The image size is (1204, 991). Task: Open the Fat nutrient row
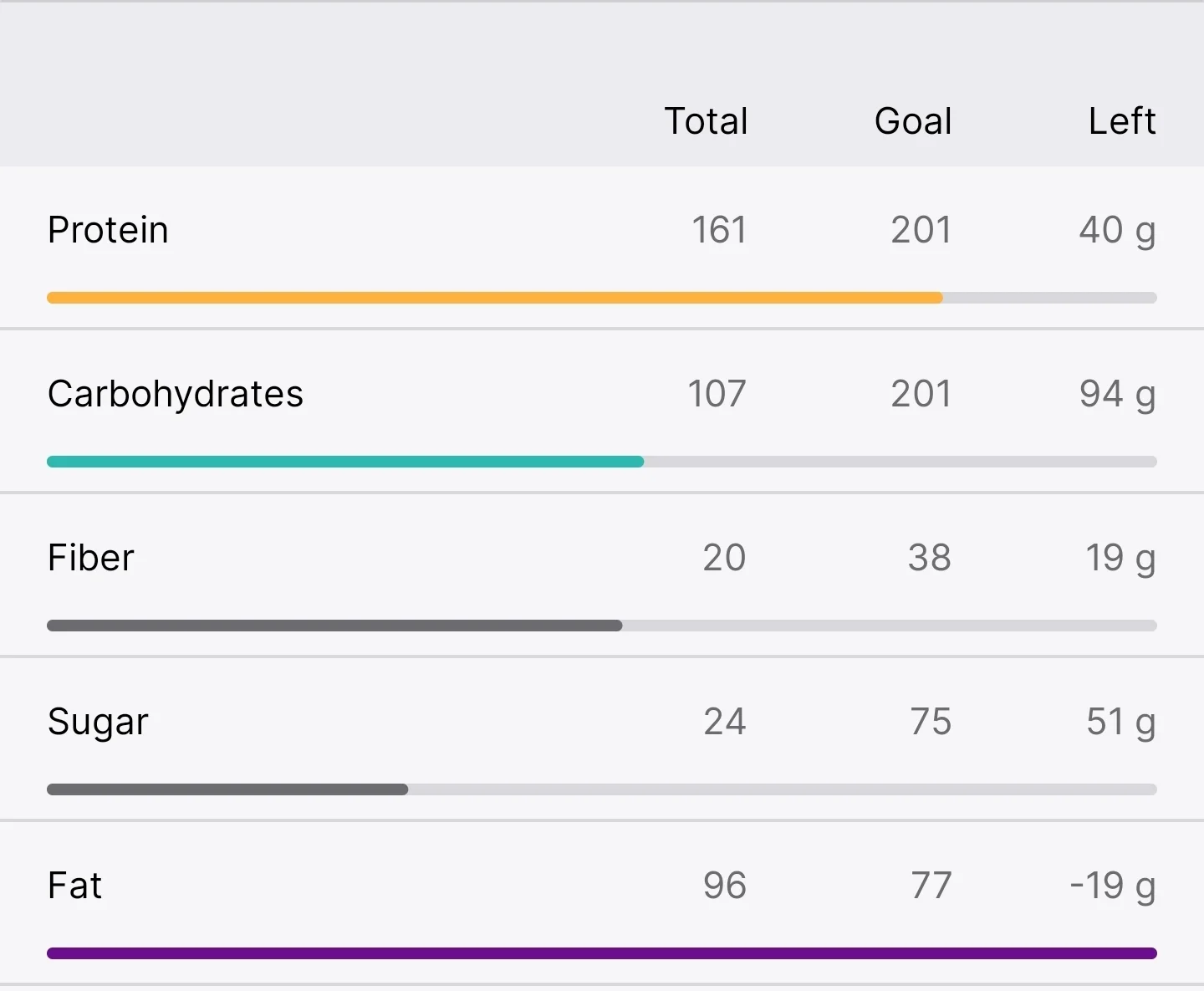coord(602,902)
